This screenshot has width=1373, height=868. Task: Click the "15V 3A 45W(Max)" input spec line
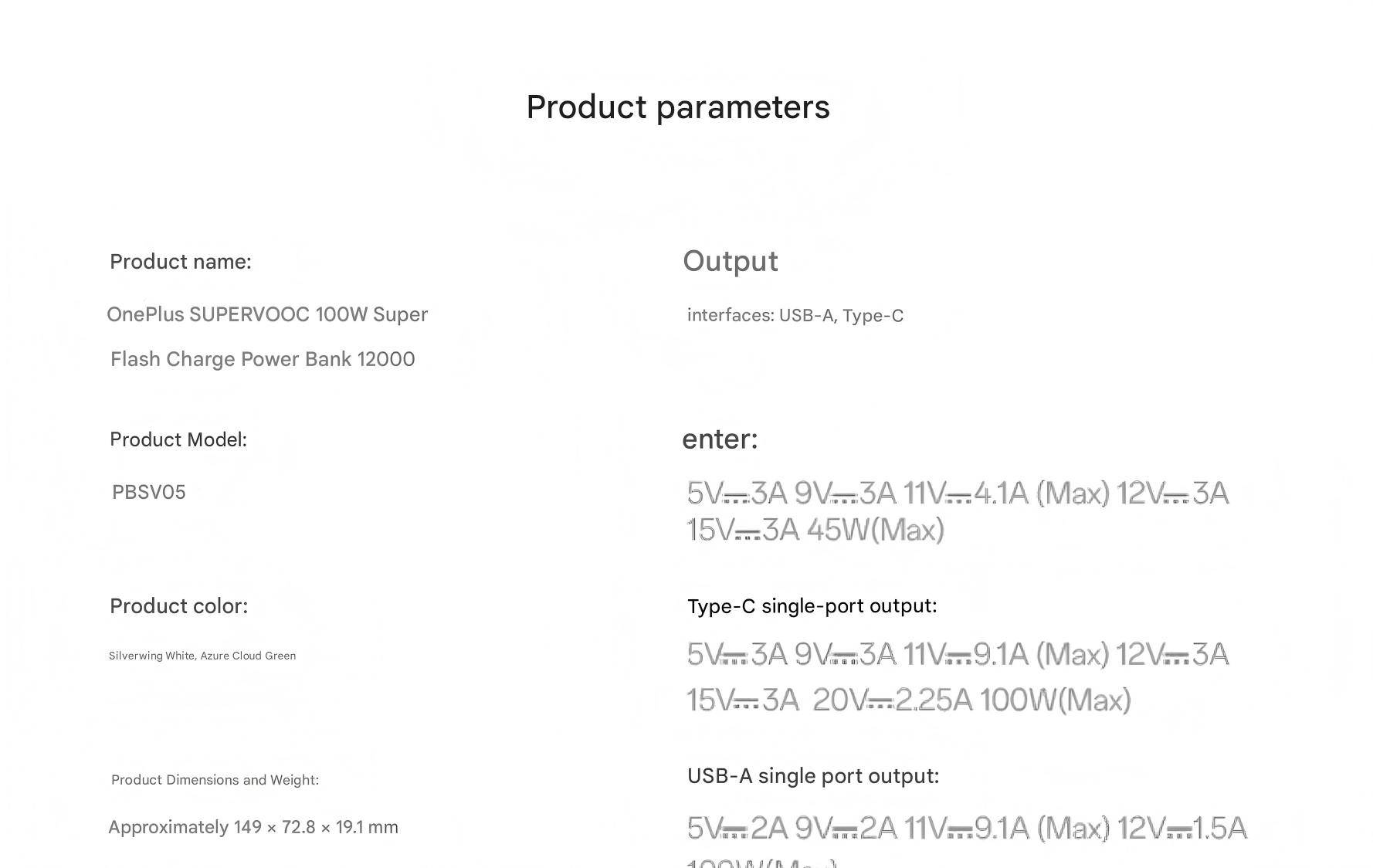tap(815, 530)
